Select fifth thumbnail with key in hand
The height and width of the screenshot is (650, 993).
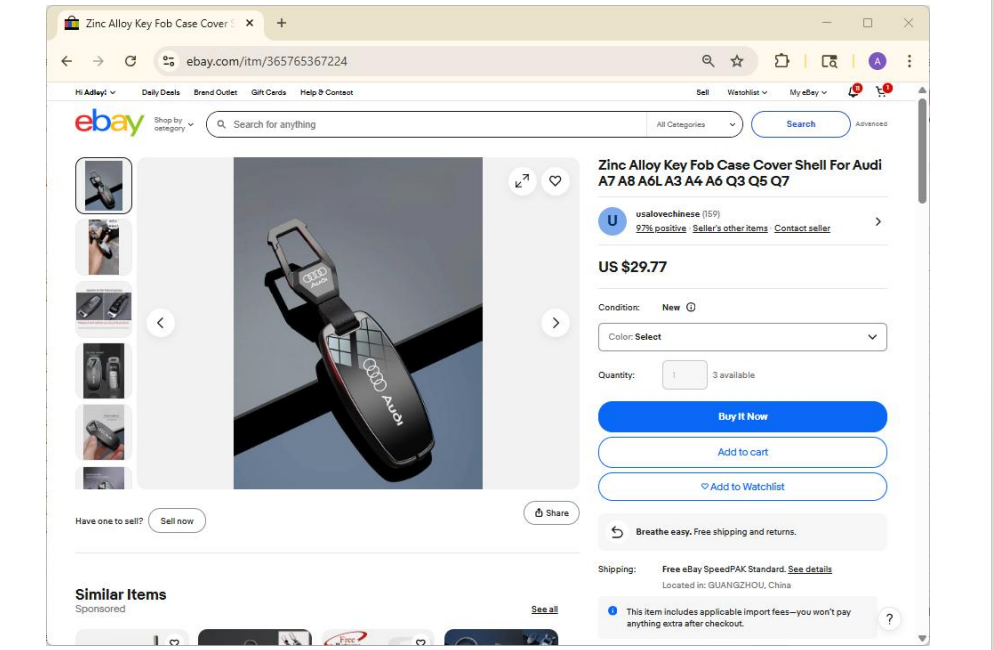pos(104,432)
